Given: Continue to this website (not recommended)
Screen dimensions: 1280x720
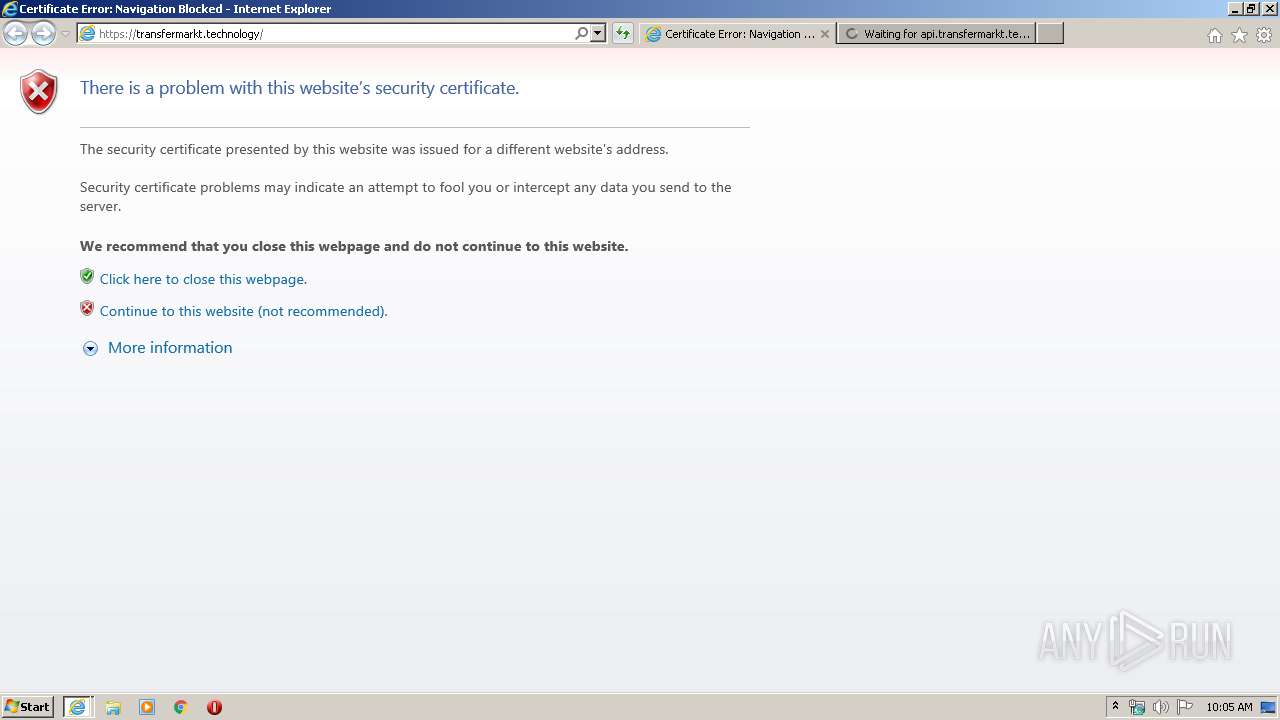Looking at the screenshot, I should click(x=243, y=312).
